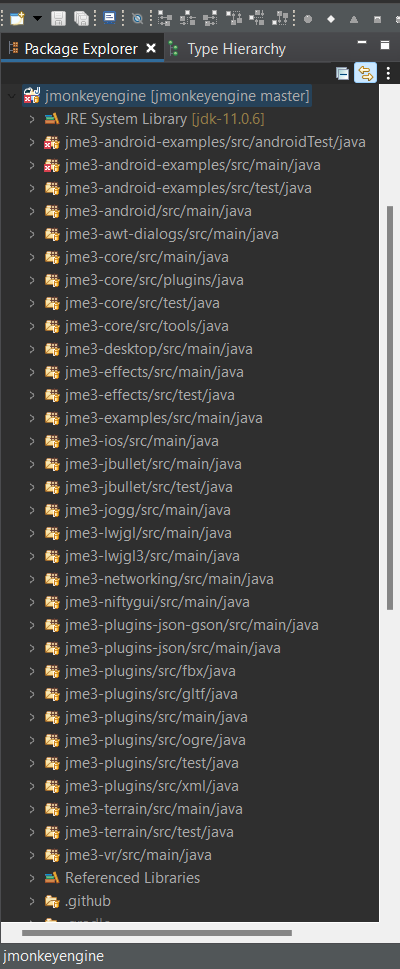The height and width of the screenshot is (969, 400).
Task: Expand jme3-core/src/main/java source folder
Action: click(32, 257)
